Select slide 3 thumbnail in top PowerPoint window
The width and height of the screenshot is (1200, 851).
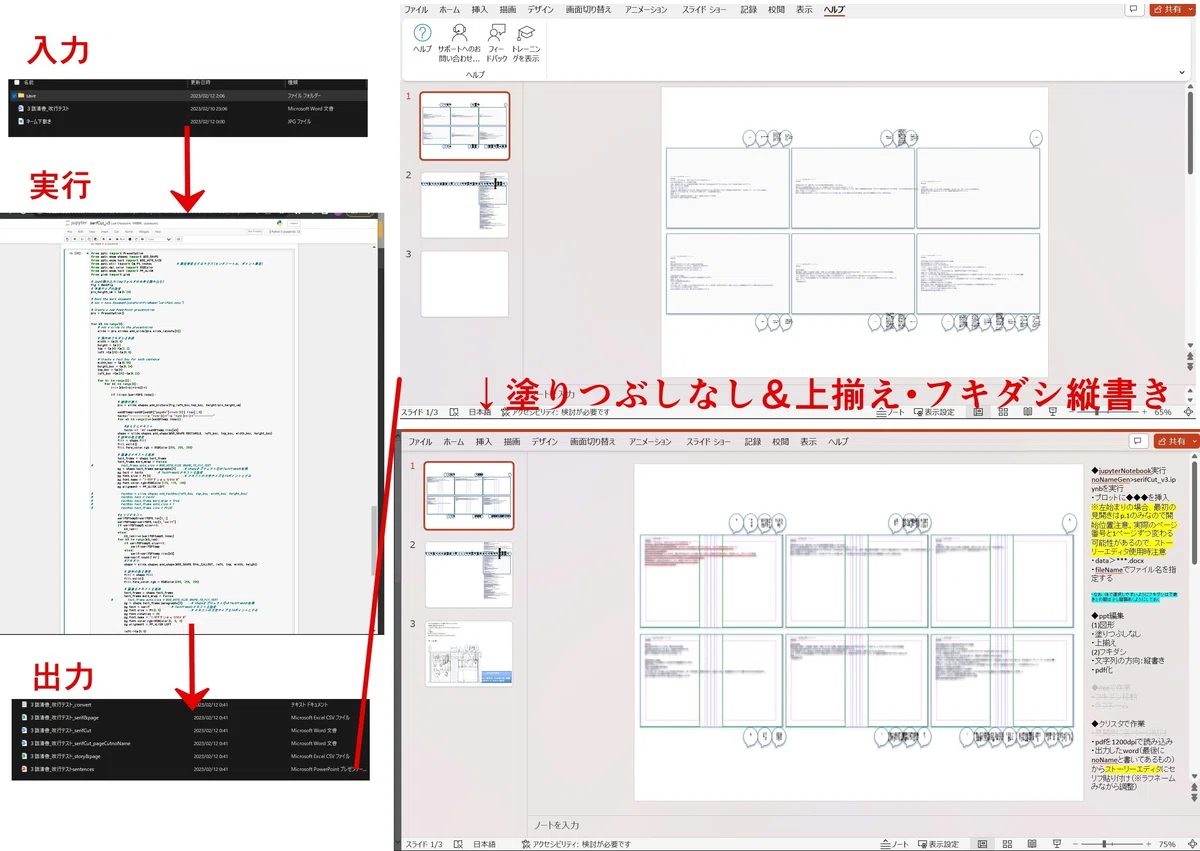[464, 284]
